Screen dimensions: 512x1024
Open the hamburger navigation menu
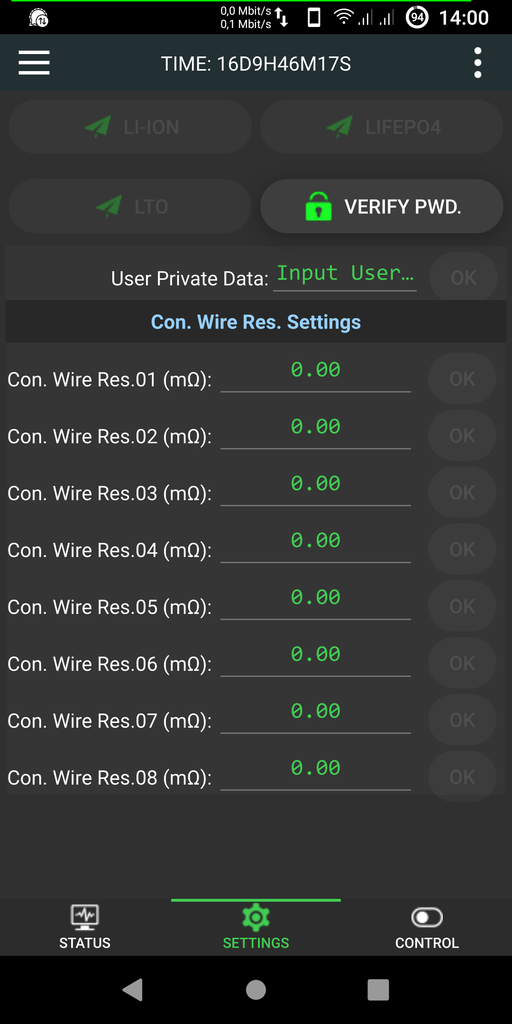[34, 63]
